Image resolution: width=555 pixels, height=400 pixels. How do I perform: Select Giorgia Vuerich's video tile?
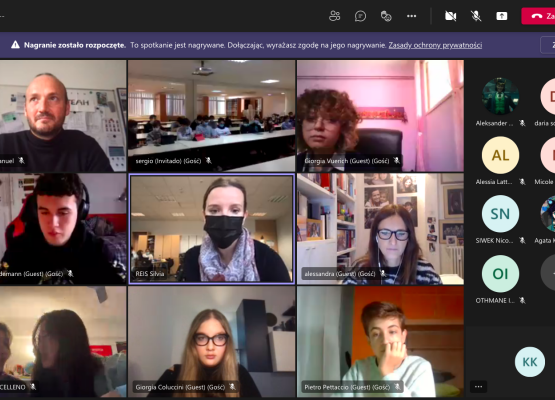tap(380, 116)
